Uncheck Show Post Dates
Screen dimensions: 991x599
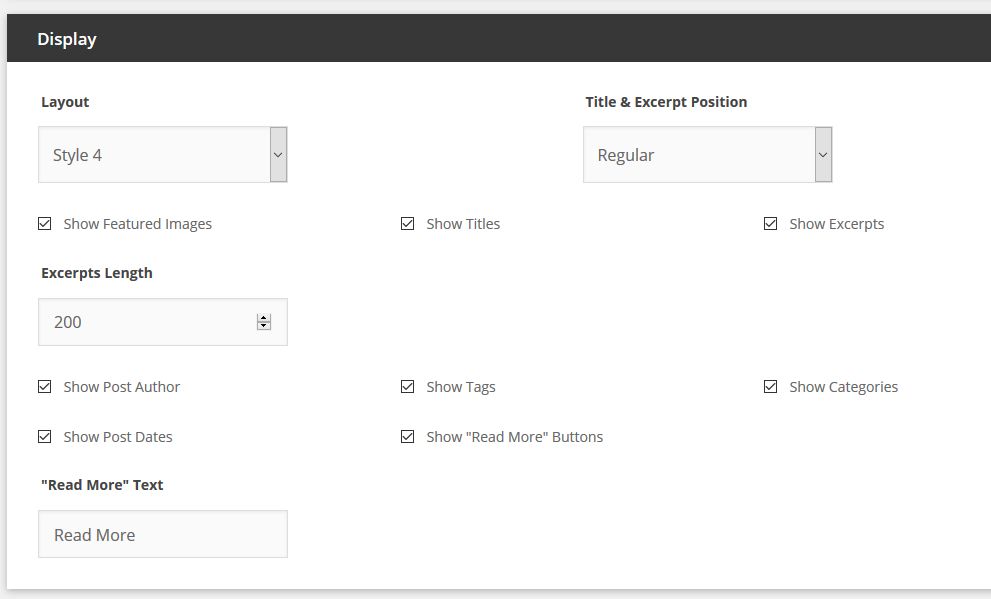[x=45, y=437]
